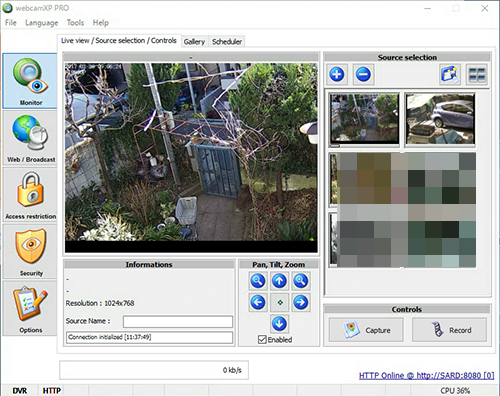Image resolution: width=500 pixels, height=396 pixels.
Task: Click the CPU 36% status text
Action: (x=455, y=391)
